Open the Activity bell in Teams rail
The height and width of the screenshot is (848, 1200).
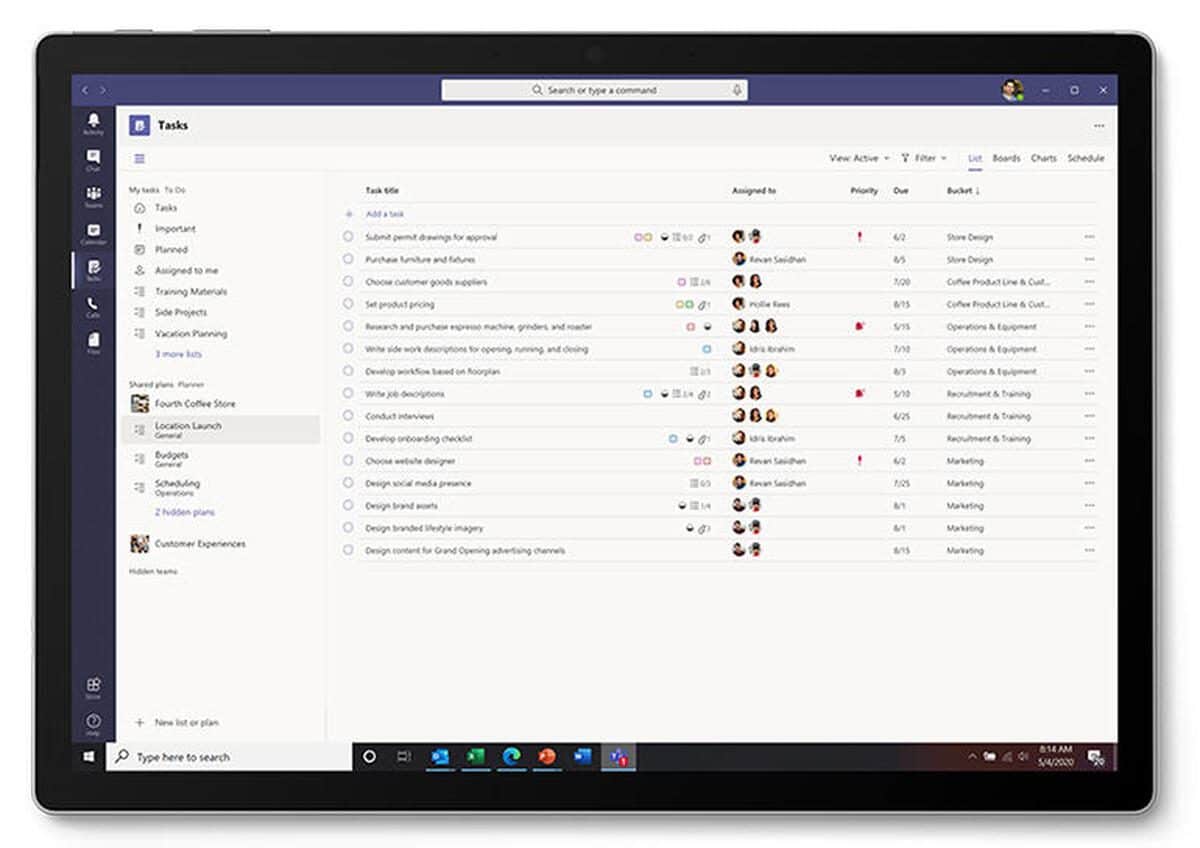pyautogui.click(x=93, y=123)
